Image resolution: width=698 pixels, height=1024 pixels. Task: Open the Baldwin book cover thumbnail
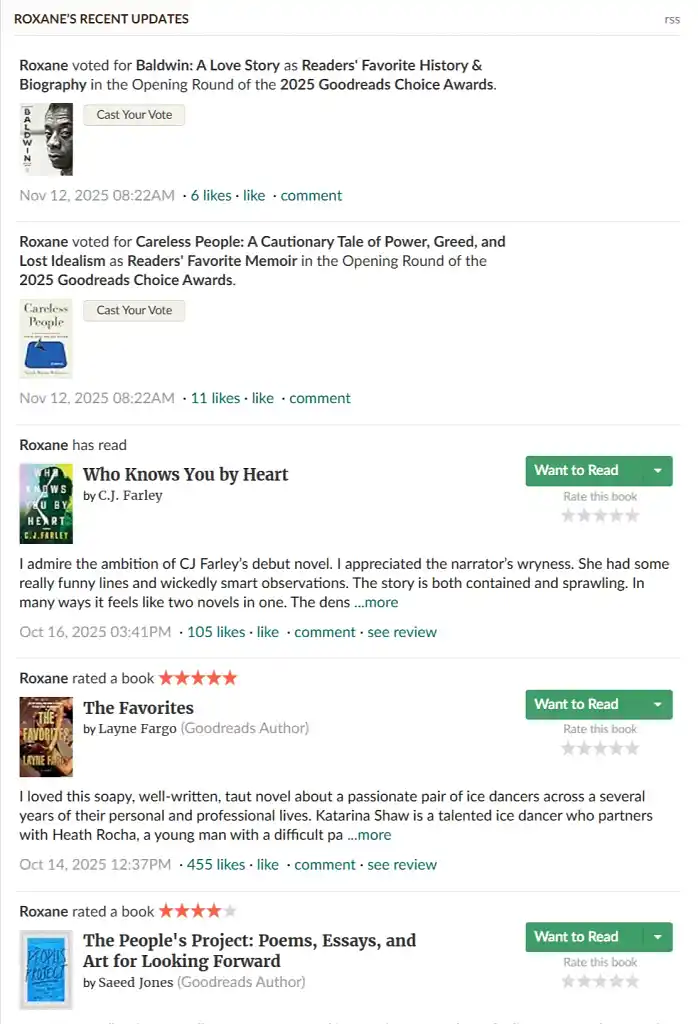pos(45,139)
